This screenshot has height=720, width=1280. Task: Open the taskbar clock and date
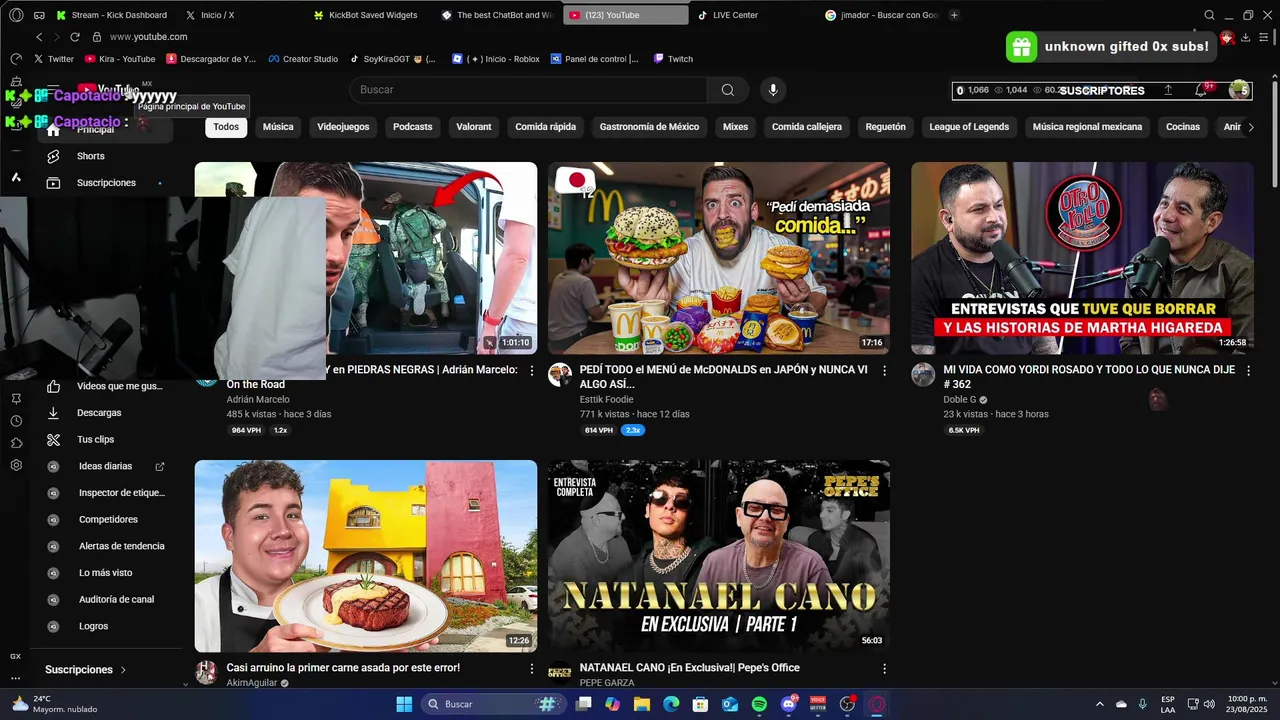pyautogui.click(x=1247, y=704)
